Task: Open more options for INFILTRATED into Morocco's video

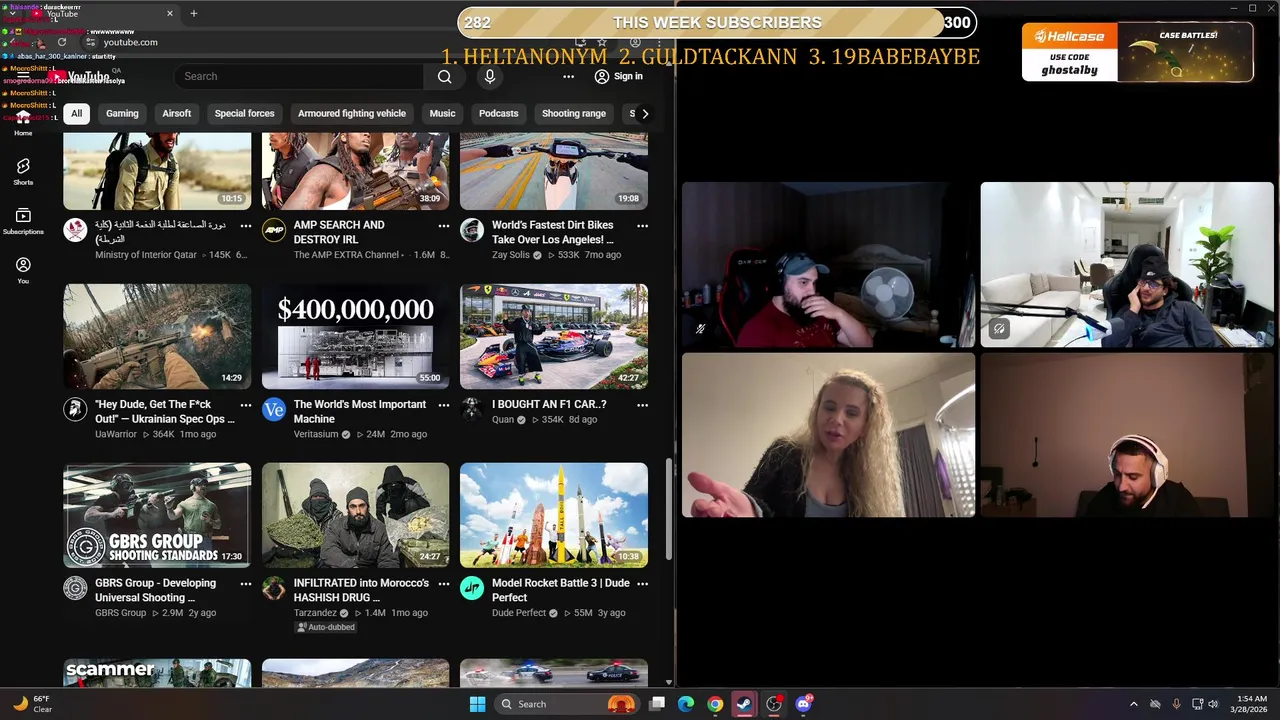Action: click(444, 584)
